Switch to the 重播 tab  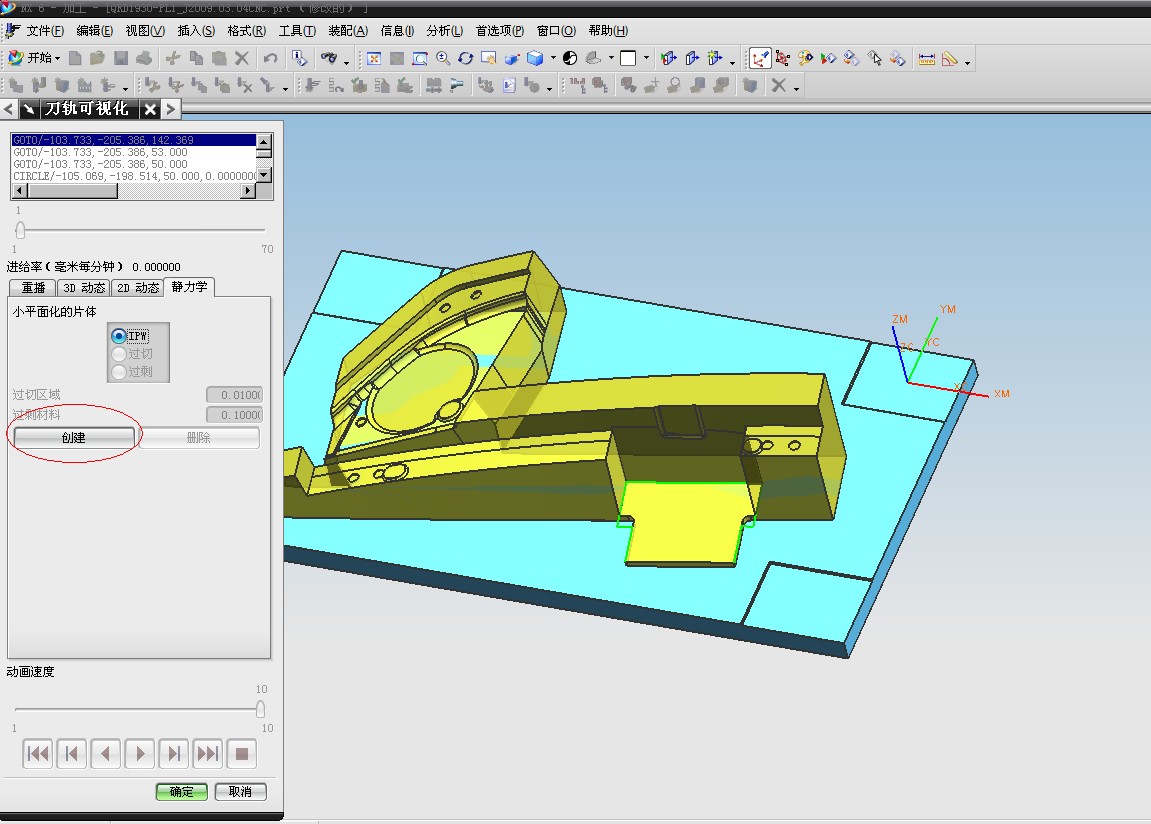(x=33, y=288)
